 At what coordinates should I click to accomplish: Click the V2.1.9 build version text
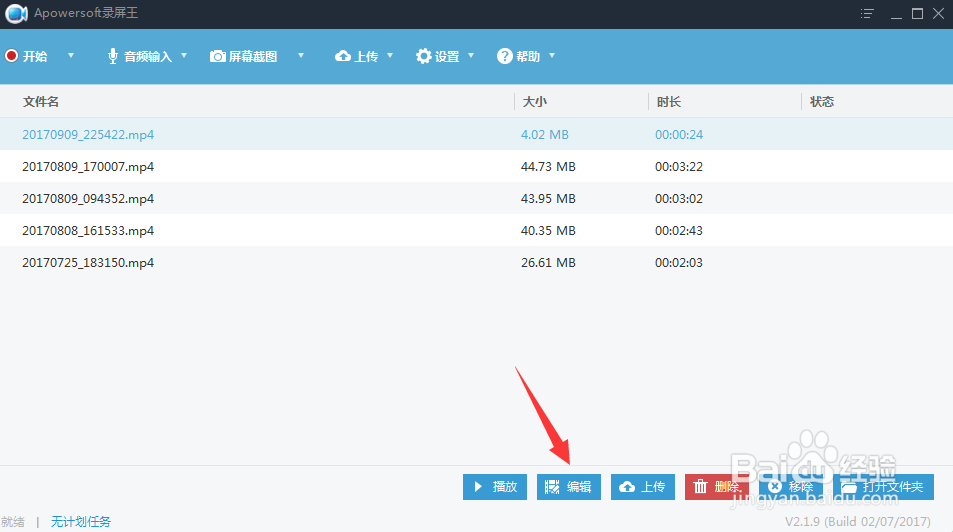858,522
